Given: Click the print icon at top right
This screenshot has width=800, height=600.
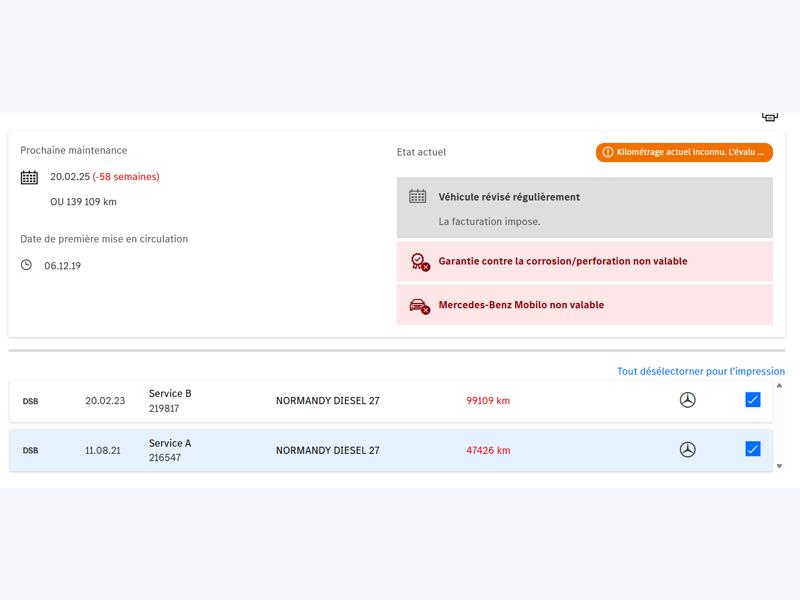Looking at the screenshot, I should (770, 117).
